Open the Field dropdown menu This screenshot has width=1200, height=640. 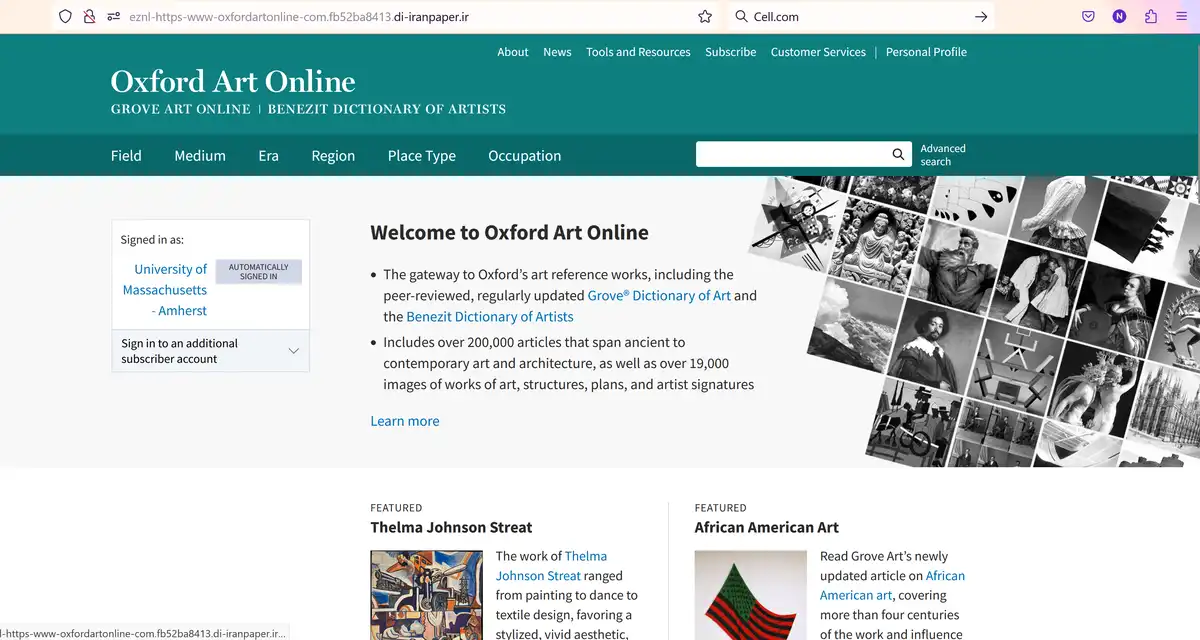click(126, 155)
